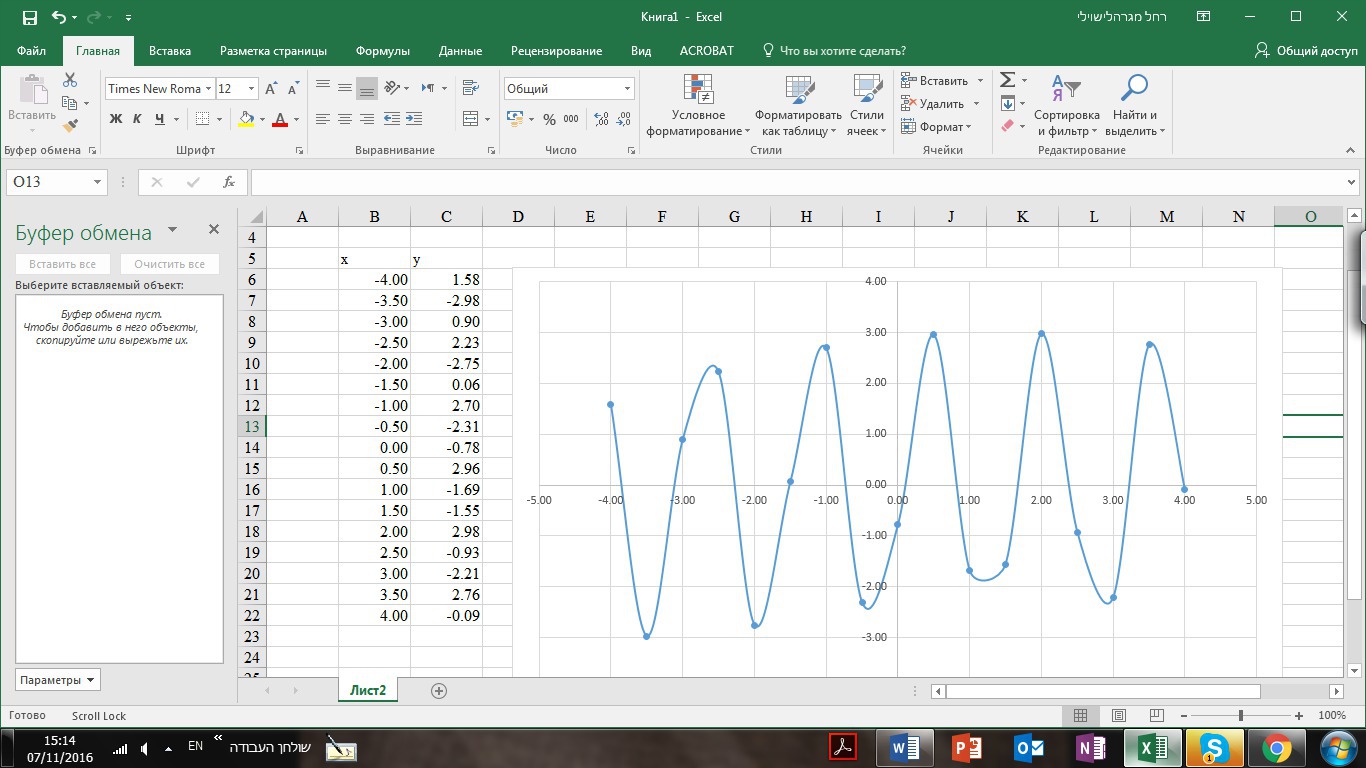Expand the Общий number format dropdown
The width and height of the screenshot is (1366, 768).
click(627, 89)
